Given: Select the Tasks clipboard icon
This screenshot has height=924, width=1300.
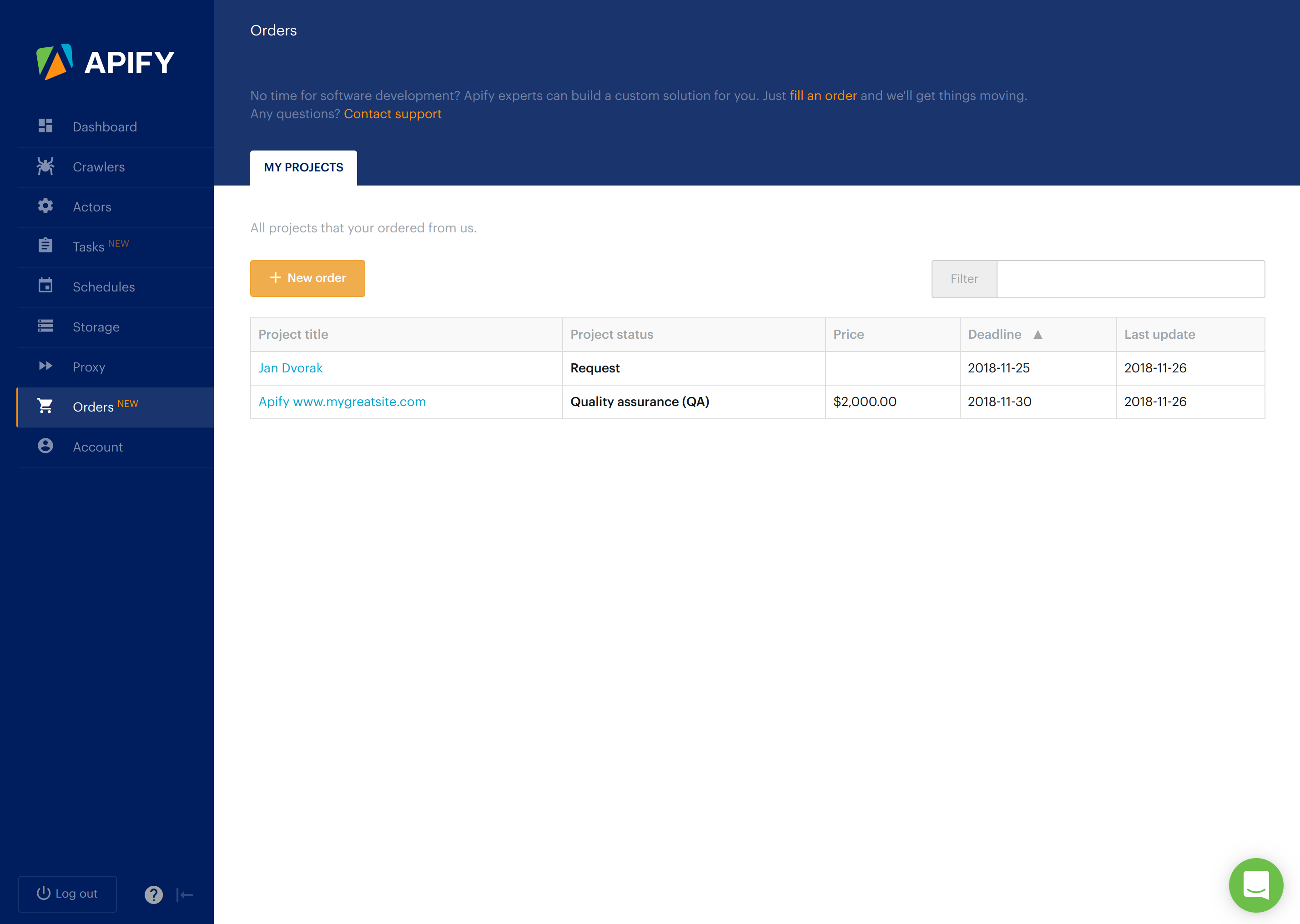Looking at the screenshot, I should [x=45, y=246].
